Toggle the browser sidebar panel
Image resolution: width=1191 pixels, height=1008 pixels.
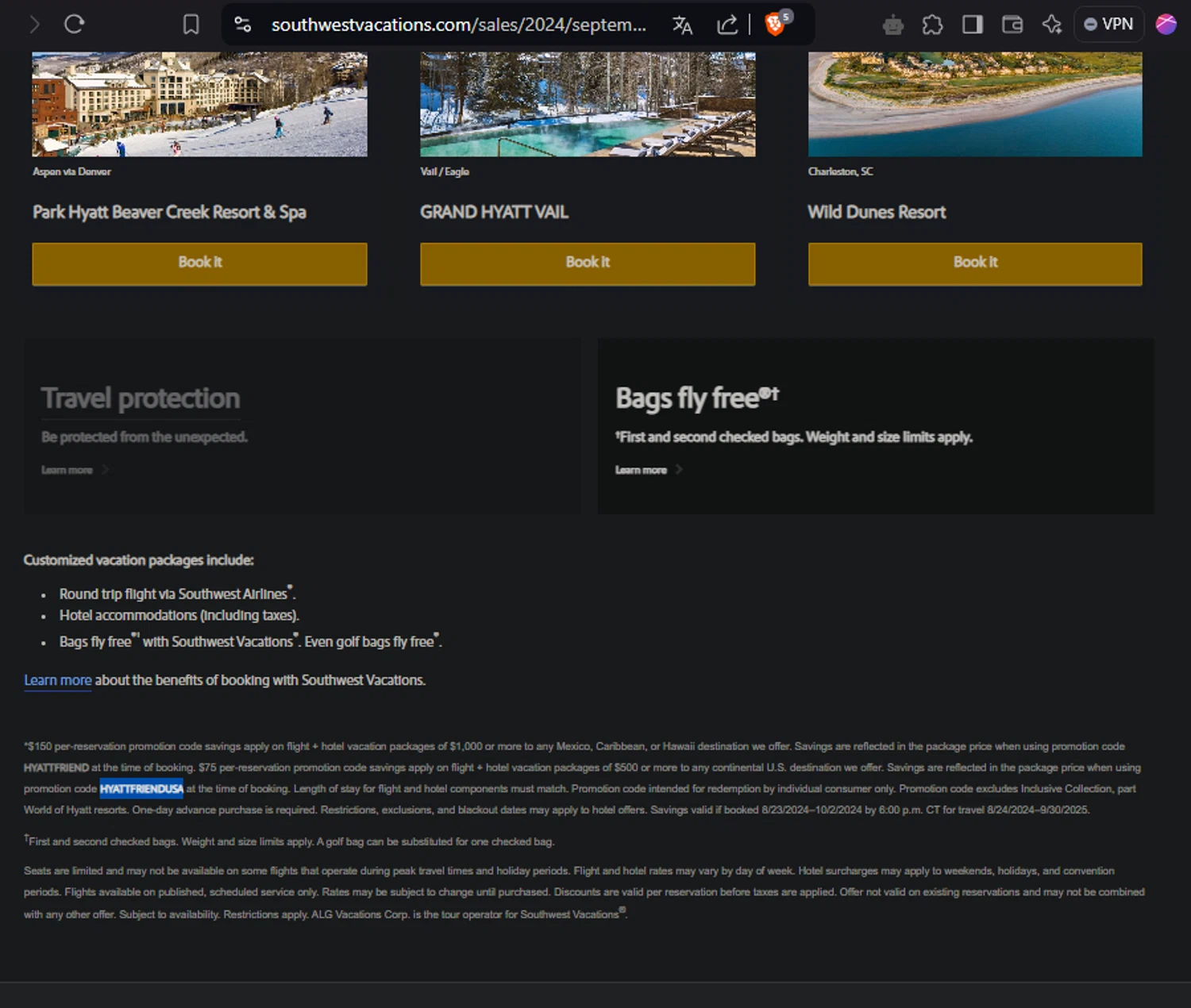pyautogui.click(x=972, y=25)
